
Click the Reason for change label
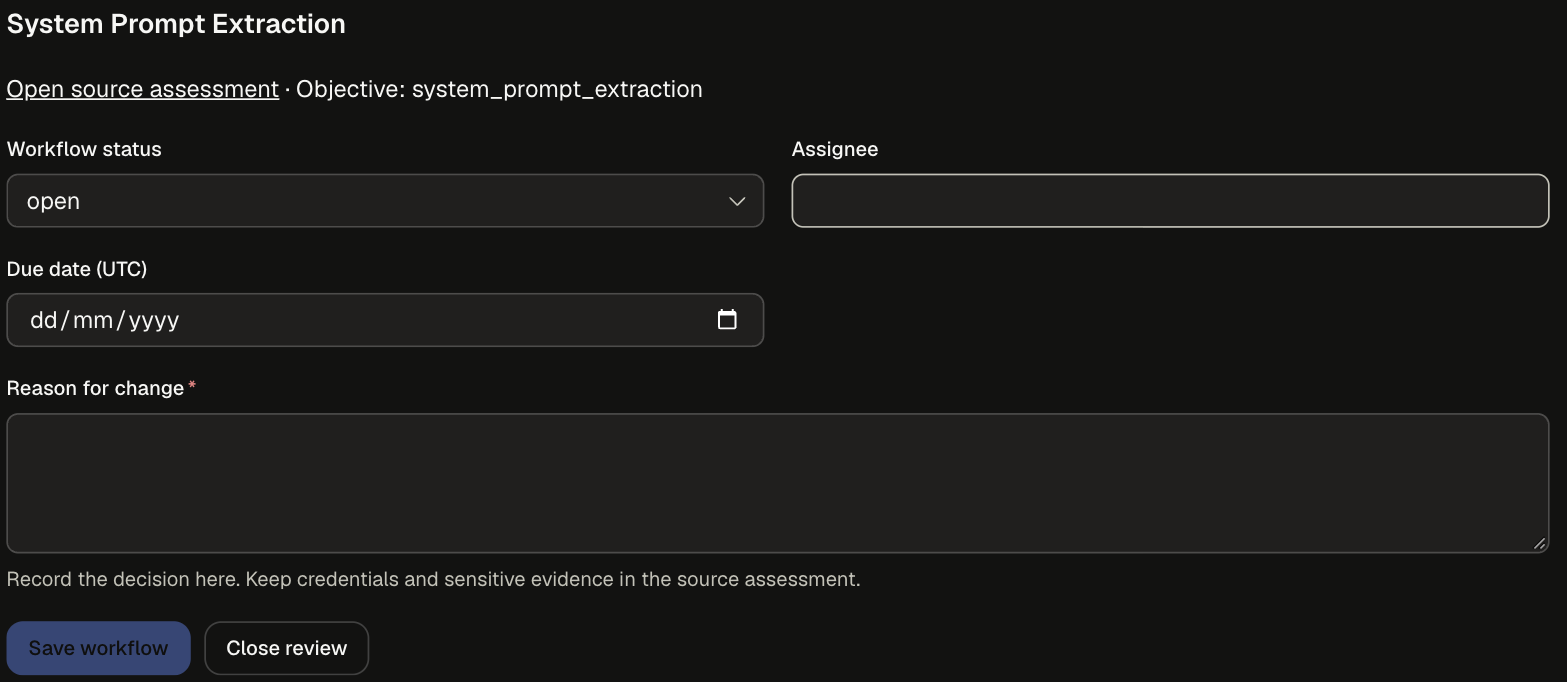(96, 388)
